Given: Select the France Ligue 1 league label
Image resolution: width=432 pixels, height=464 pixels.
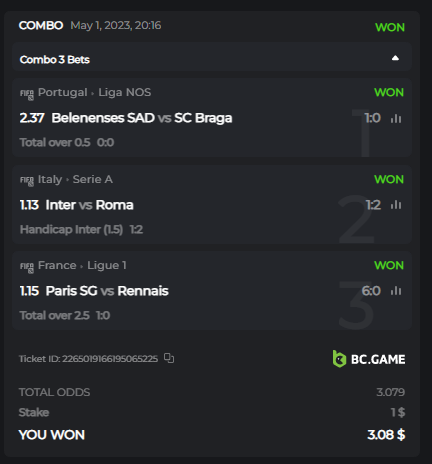Looking at the screenshot, I should click(x=82, y=265).
